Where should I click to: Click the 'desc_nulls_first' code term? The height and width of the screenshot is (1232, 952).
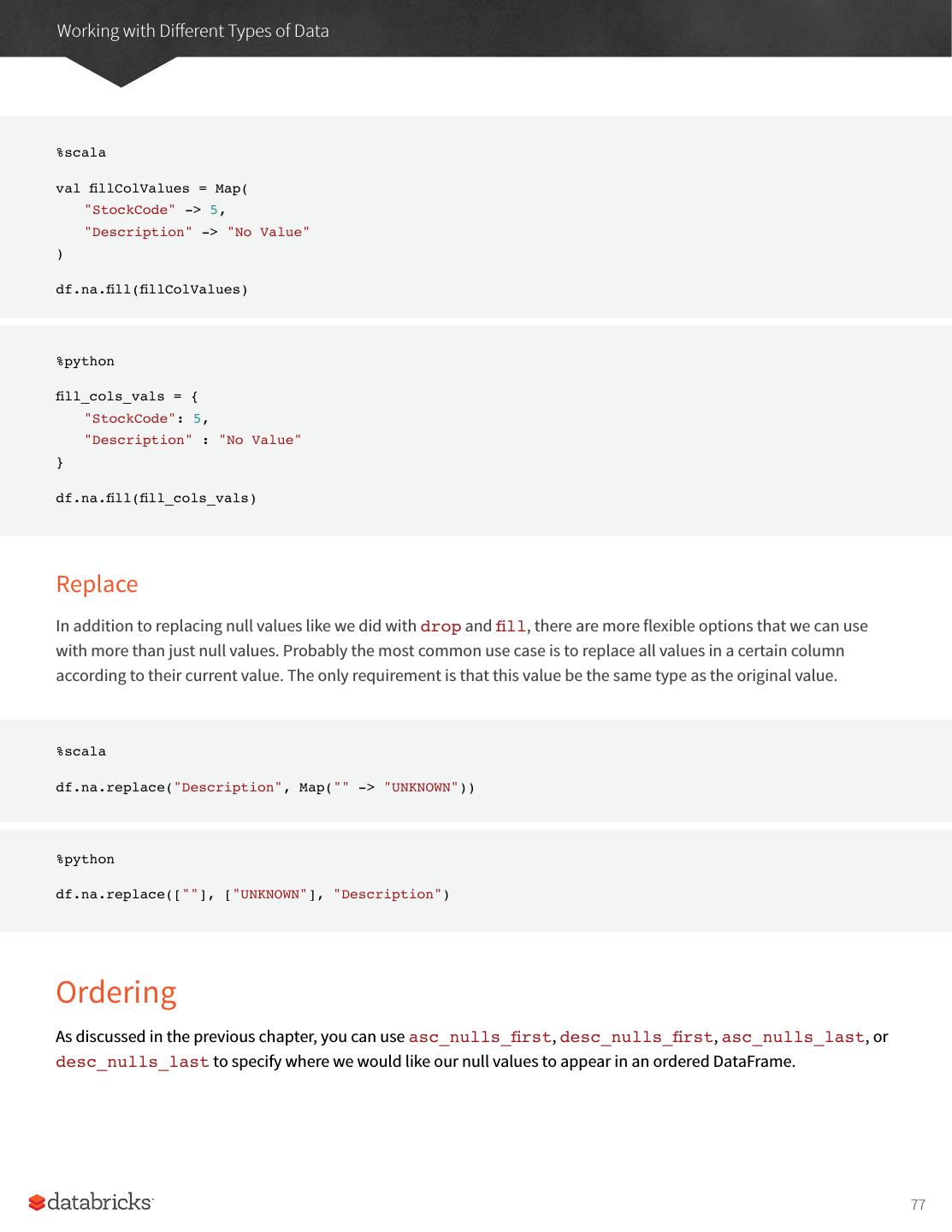pos(636,1037)
